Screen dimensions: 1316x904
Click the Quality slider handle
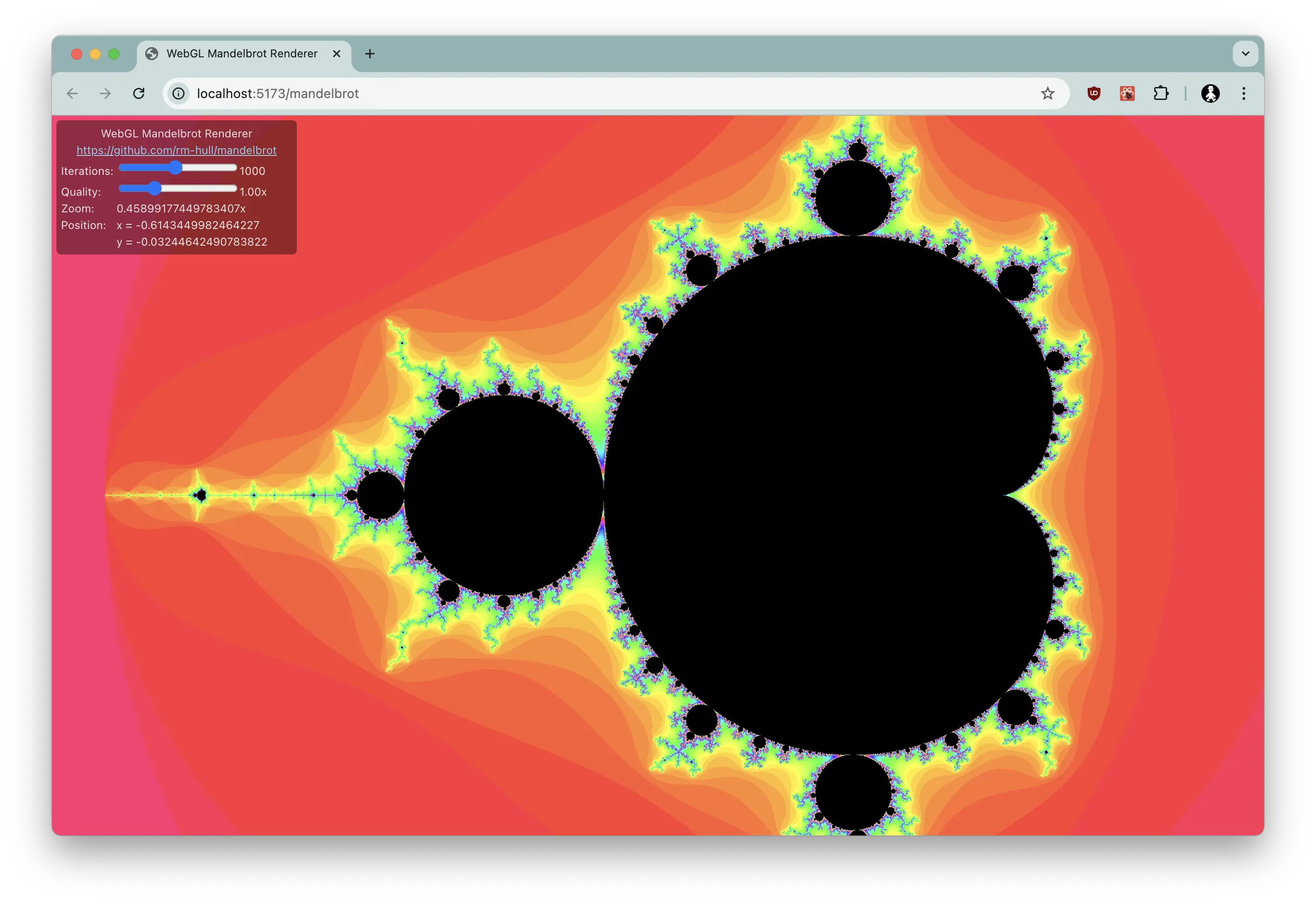[x=154, y=189]
